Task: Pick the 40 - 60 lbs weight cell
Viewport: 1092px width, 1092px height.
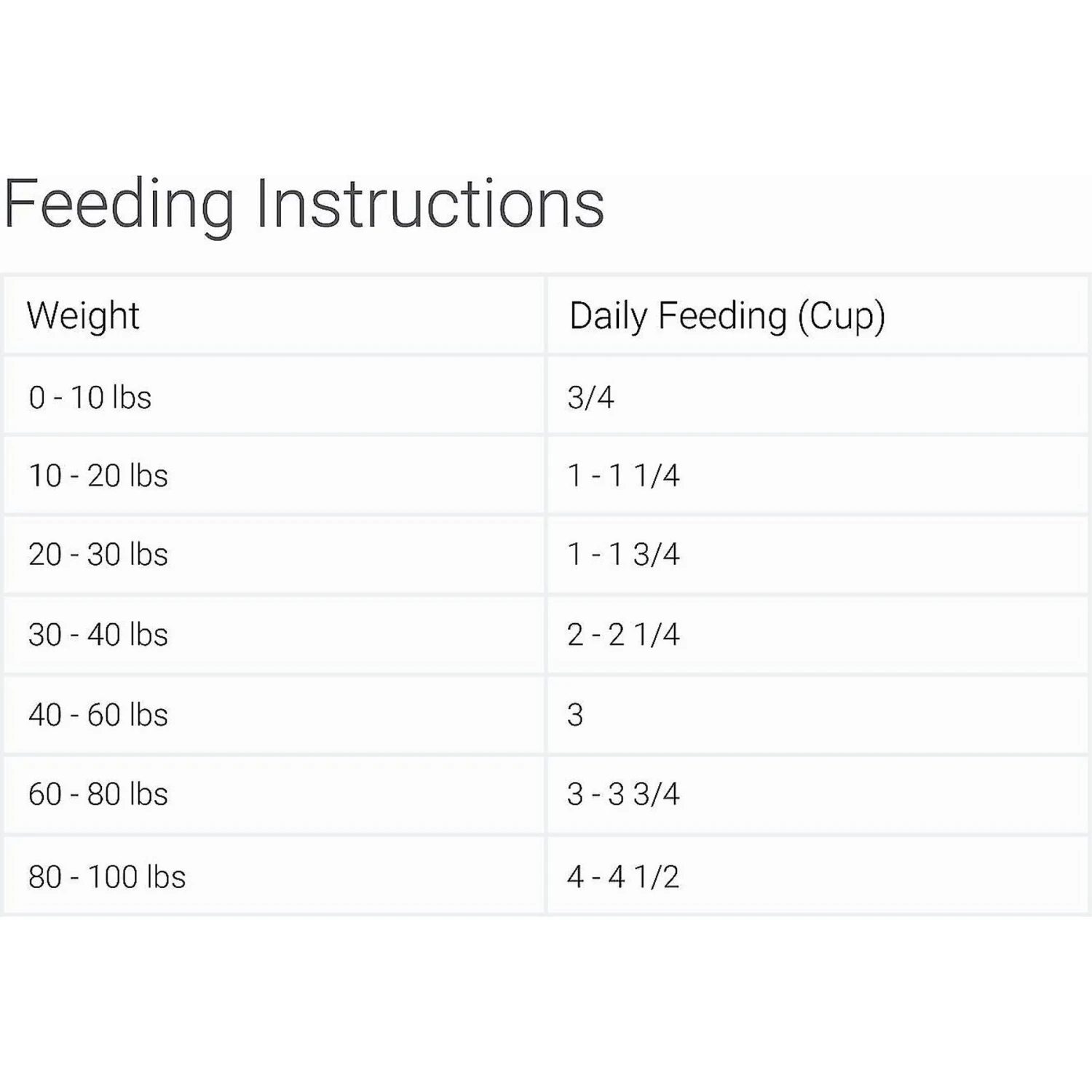Action: 98,715
